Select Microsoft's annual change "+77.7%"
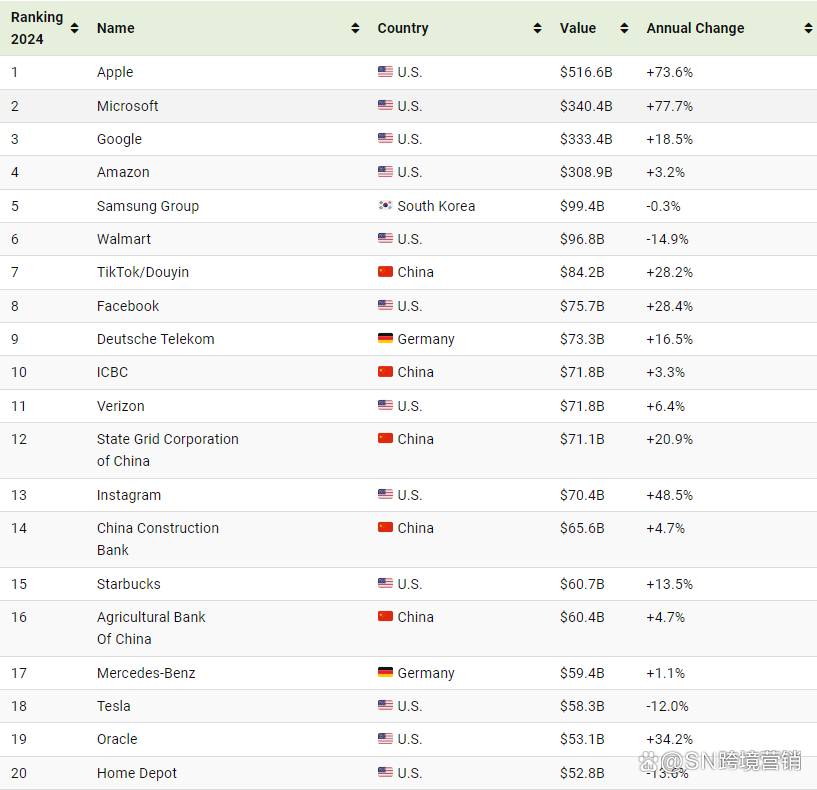Viewport: 817px width, 790px height. click(670, 106)
